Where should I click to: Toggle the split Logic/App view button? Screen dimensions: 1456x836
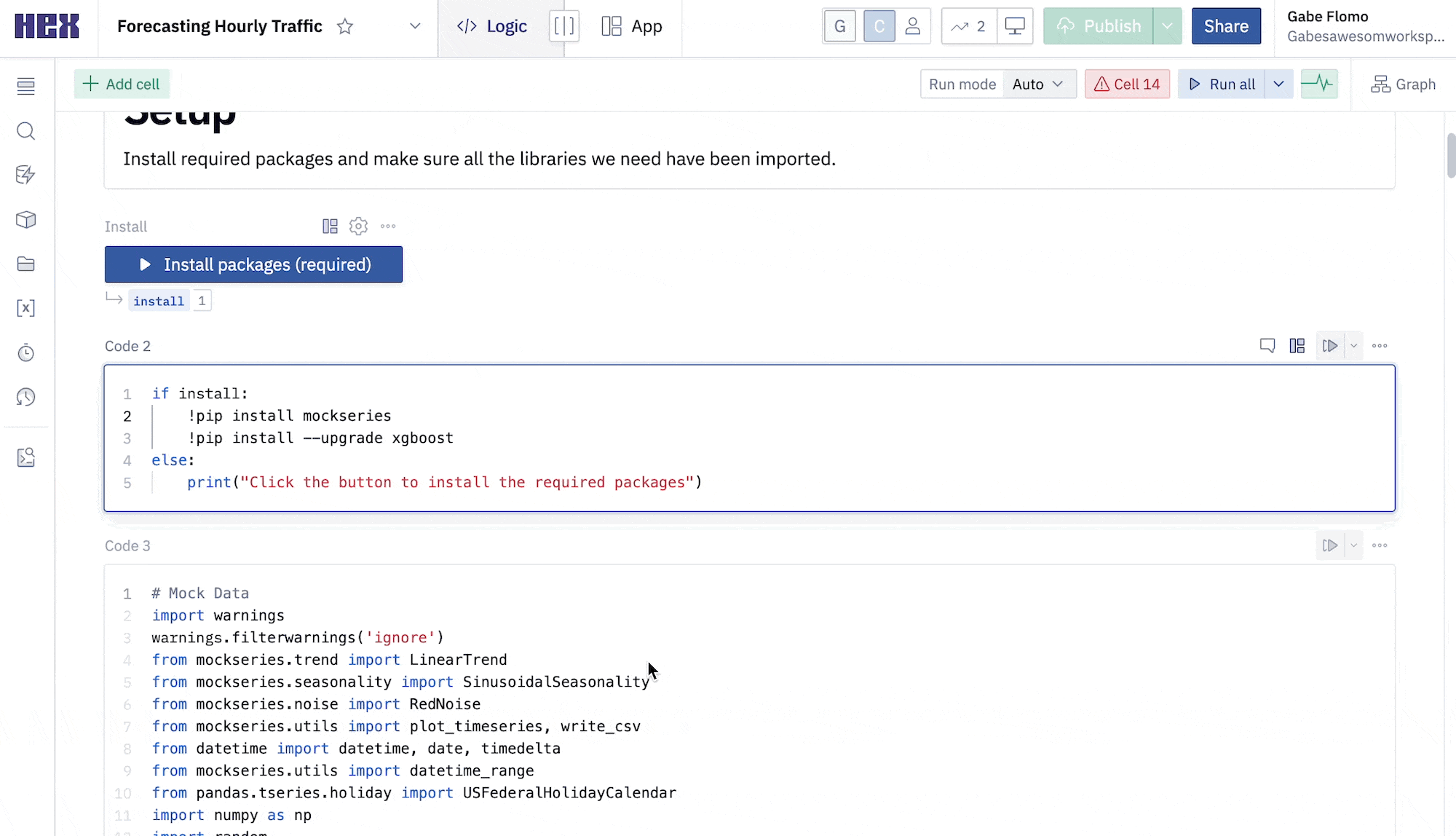[x=564, y=27]
